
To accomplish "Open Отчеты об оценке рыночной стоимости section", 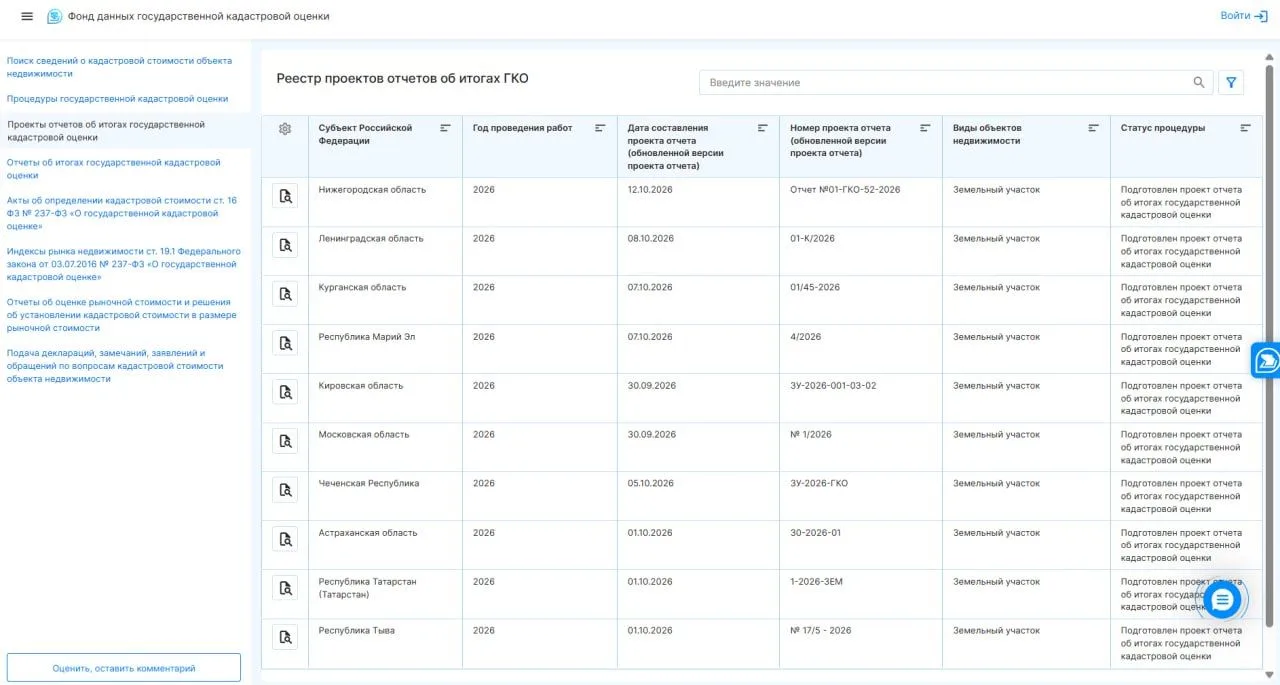I will (x=121, y=315).
